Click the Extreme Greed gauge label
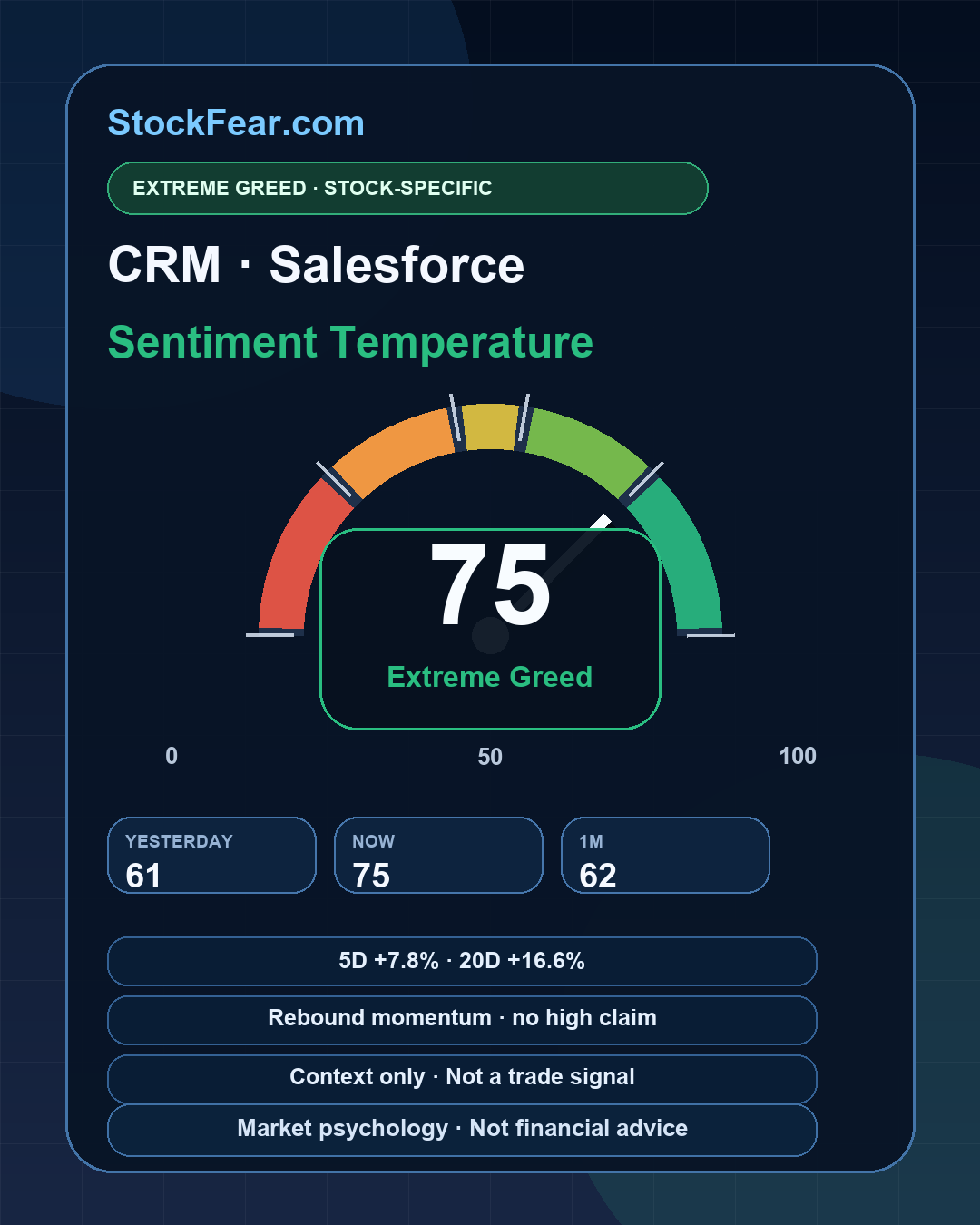Viewport: 980px width, 1225px height. click(x=490, y=677)
